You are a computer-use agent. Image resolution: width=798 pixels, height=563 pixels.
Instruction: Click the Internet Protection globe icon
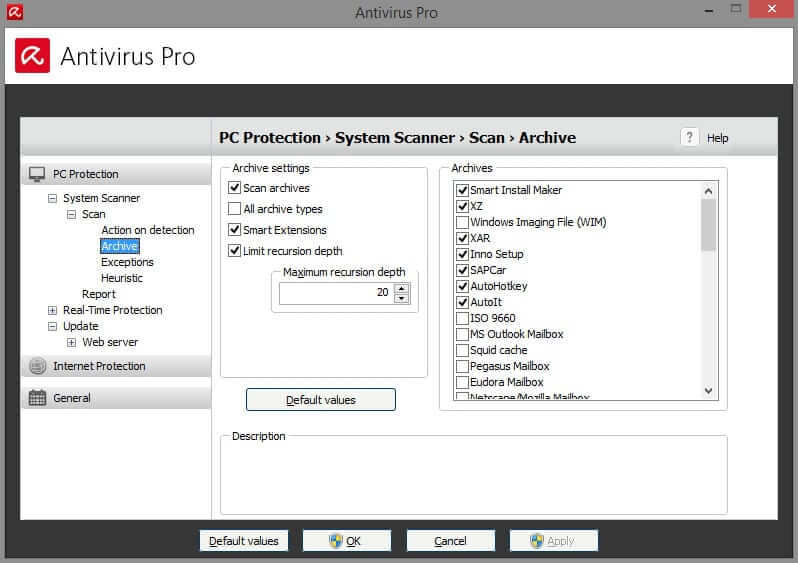(38, 366)
